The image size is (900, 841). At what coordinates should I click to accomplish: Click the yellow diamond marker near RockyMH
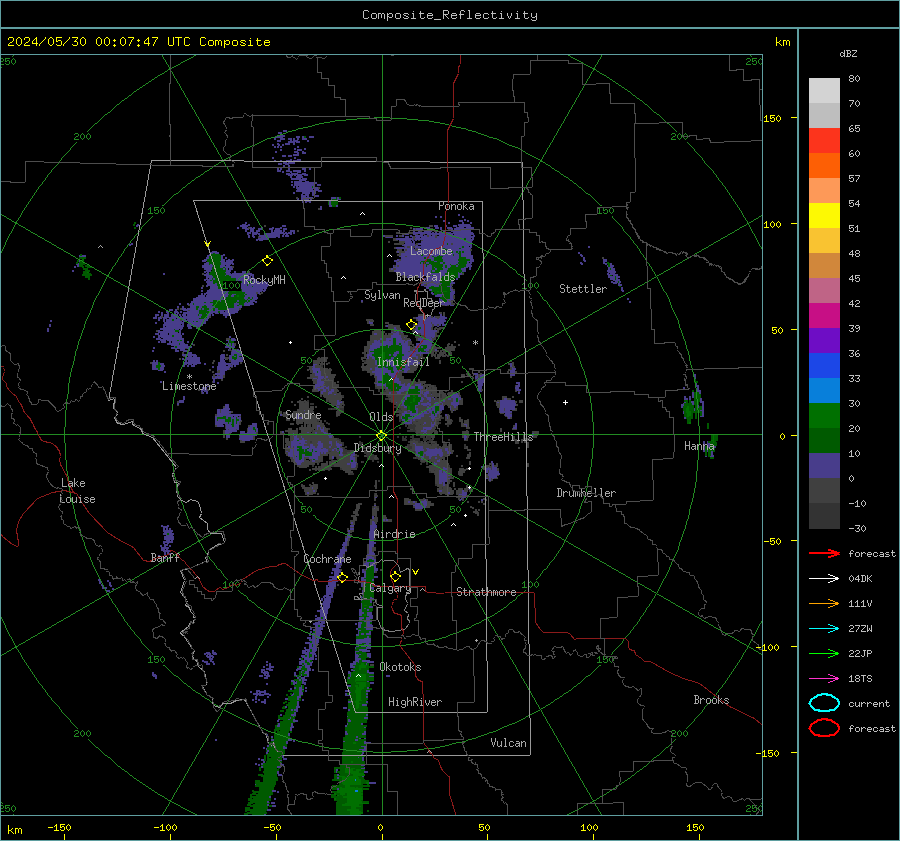tap(267, 261)
